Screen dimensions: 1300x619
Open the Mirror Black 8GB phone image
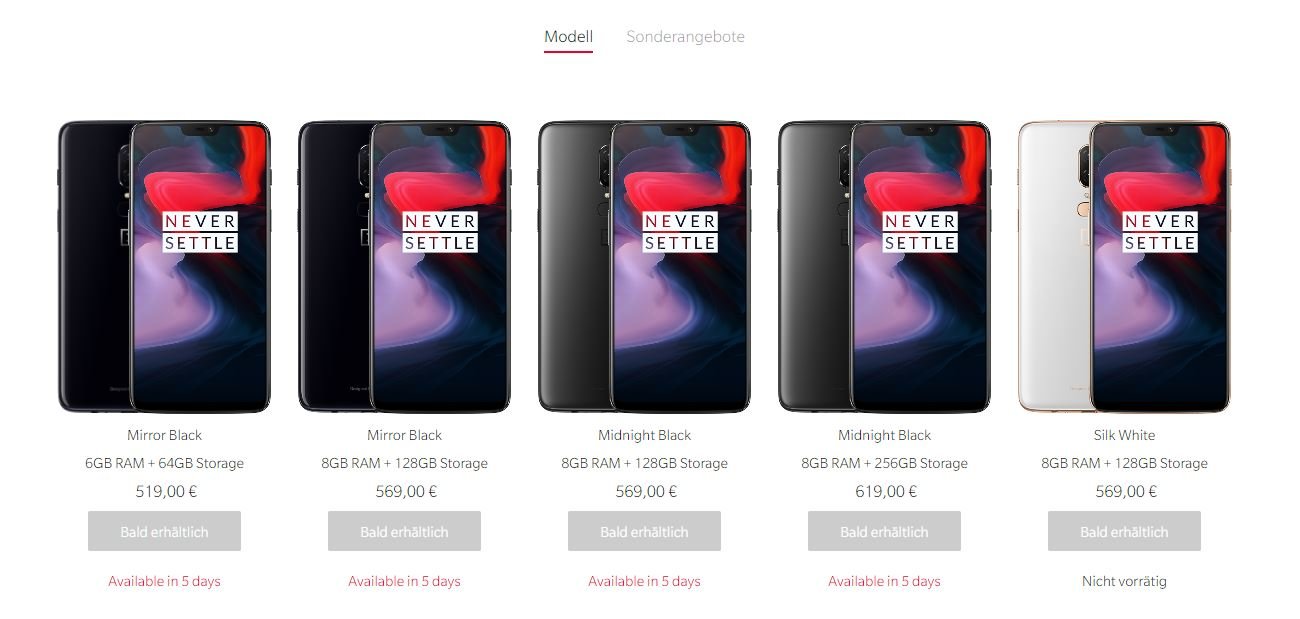click(x=404, y=267)
